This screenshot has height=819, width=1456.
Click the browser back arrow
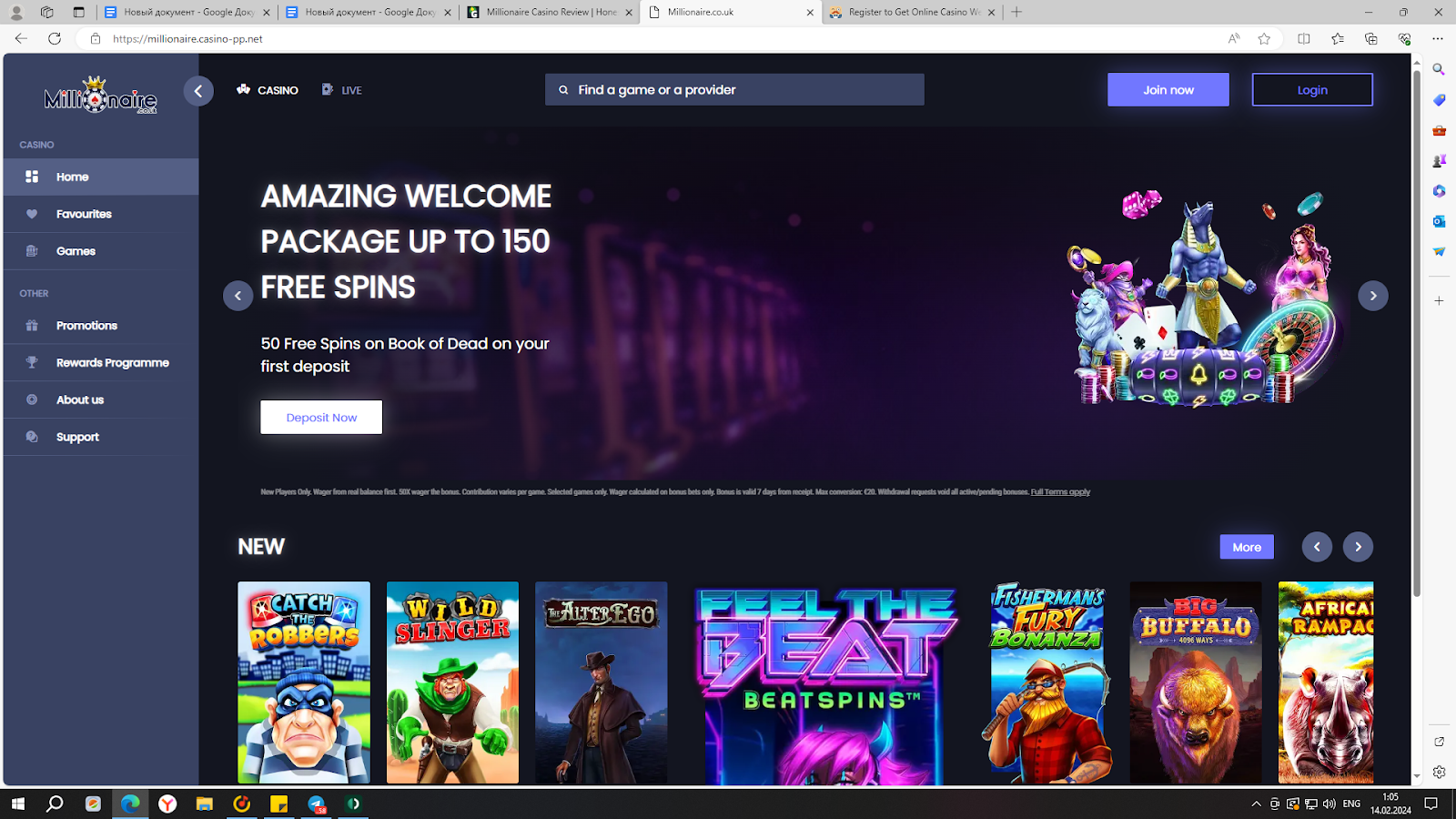point(21,38)
